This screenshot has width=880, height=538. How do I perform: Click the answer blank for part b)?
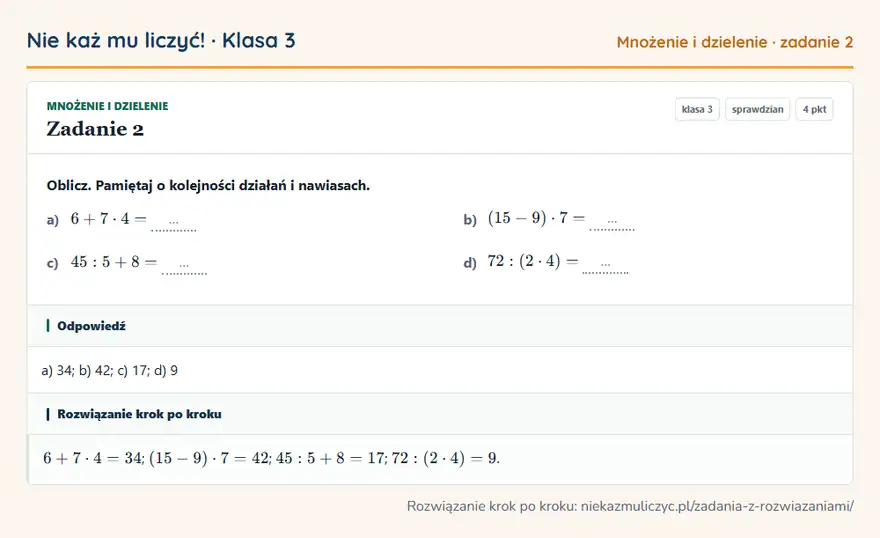(612, 222)
